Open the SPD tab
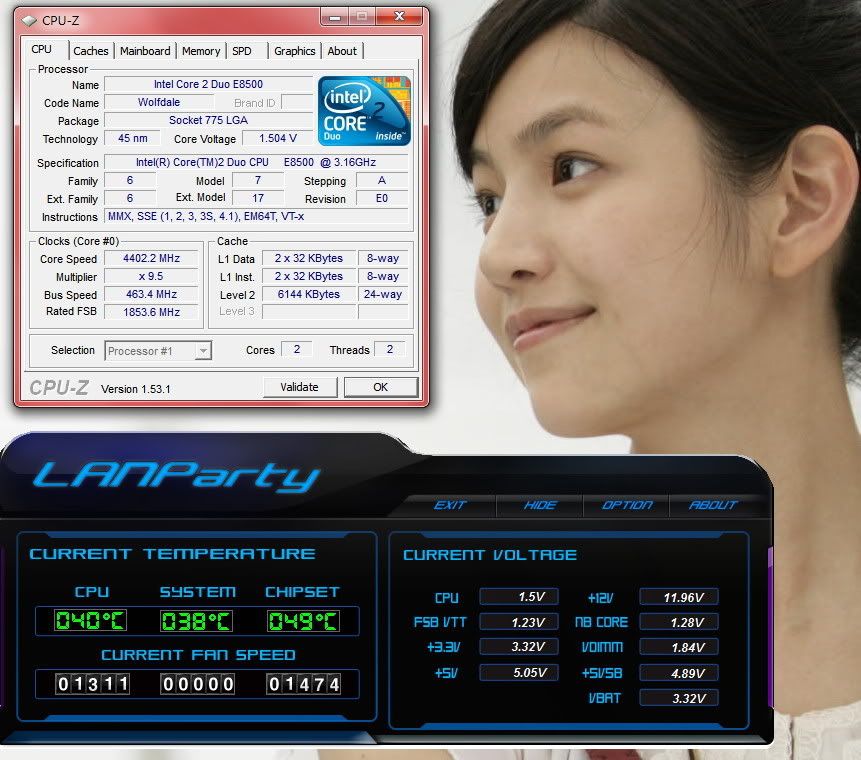 point(242,51)
